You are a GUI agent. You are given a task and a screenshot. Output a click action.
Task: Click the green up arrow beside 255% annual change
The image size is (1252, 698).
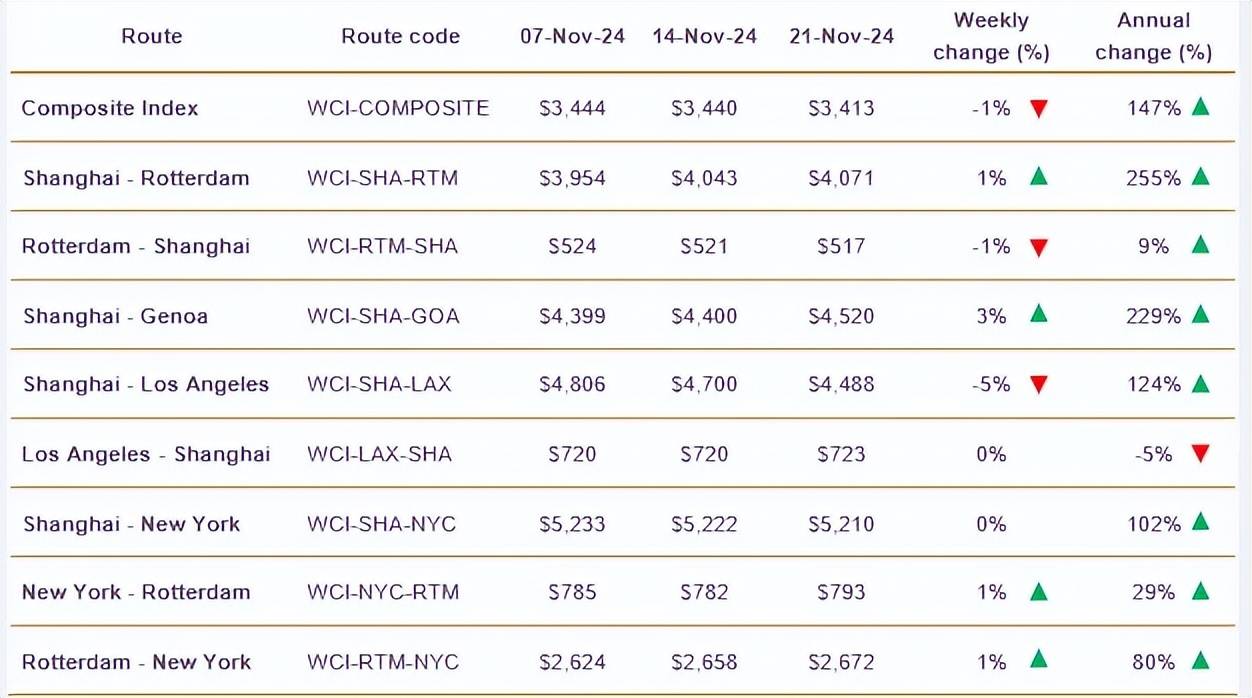tap(1201, 177)
